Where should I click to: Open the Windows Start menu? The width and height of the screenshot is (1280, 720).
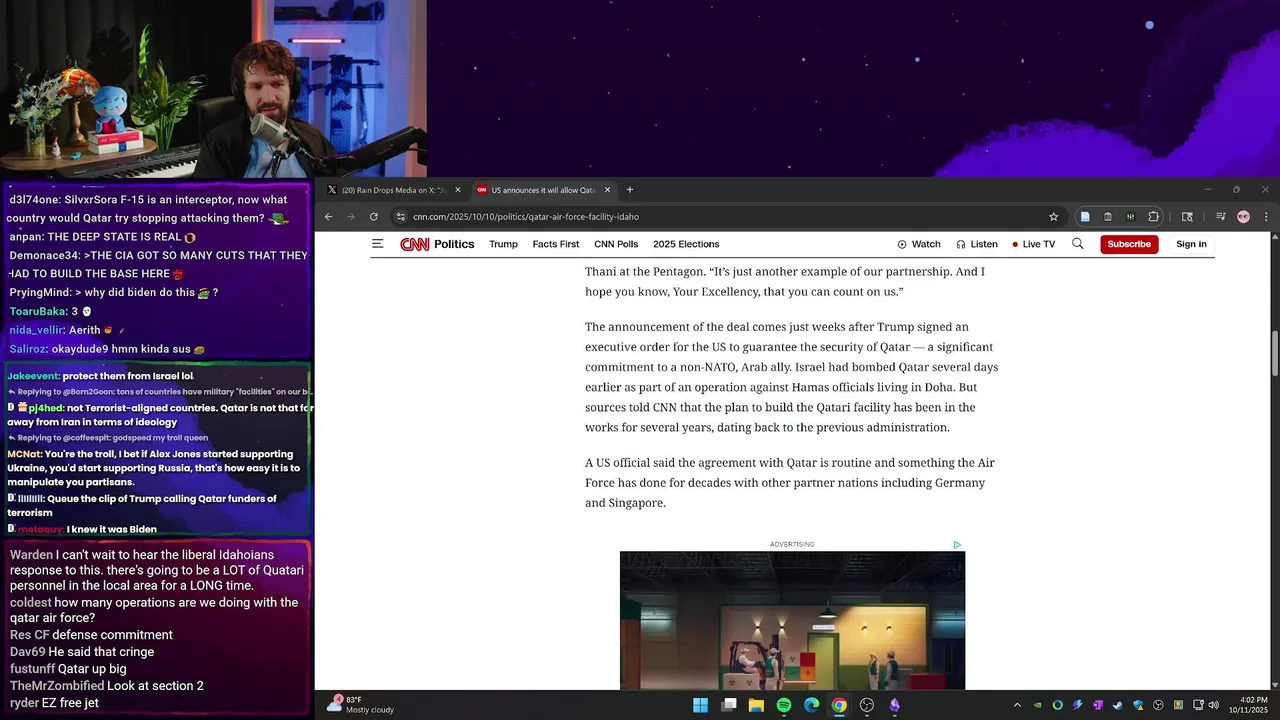pyautogui.click(x=701, y=705)
